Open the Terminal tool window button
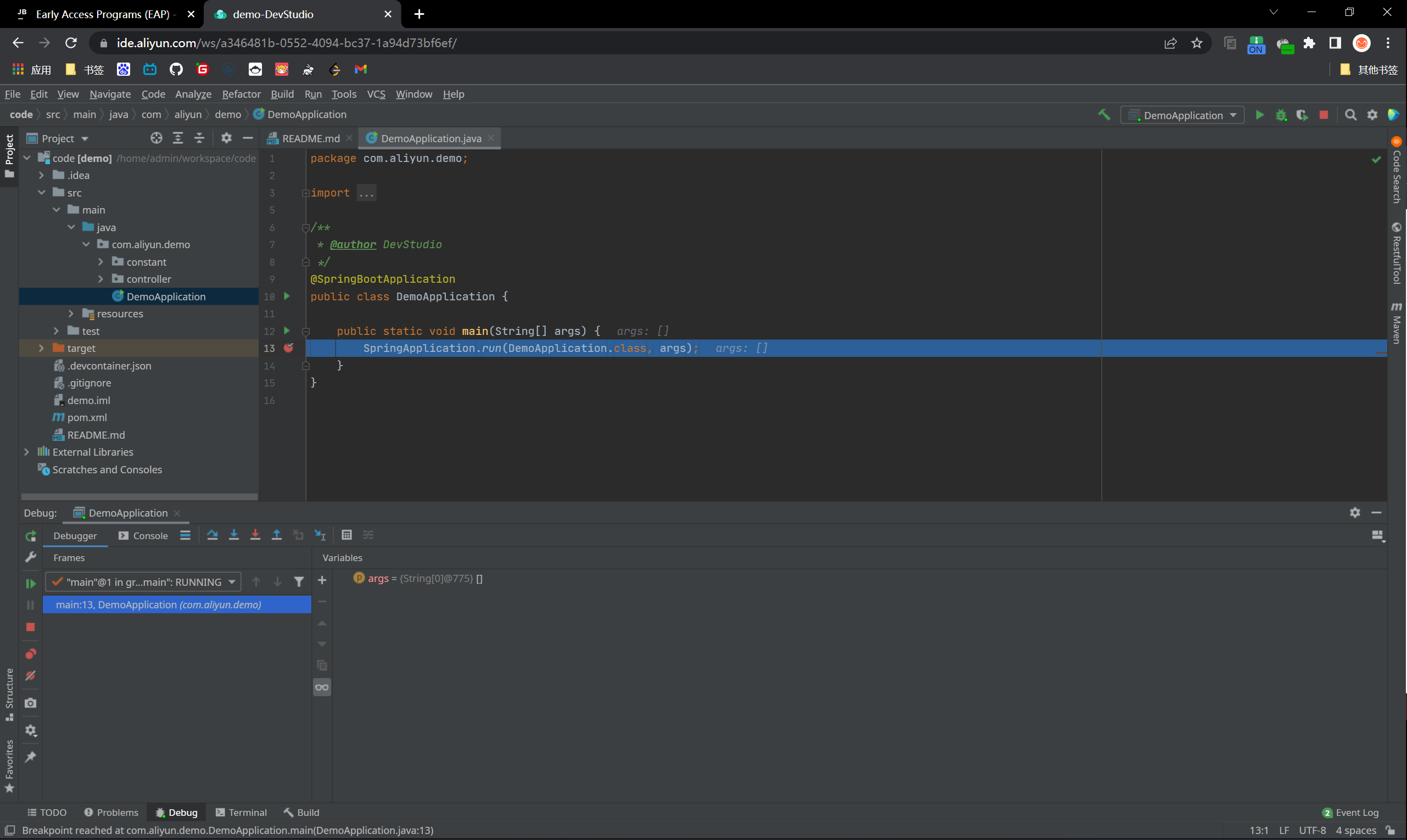This screenshot has height=840, width=1407. coord(241,812)
